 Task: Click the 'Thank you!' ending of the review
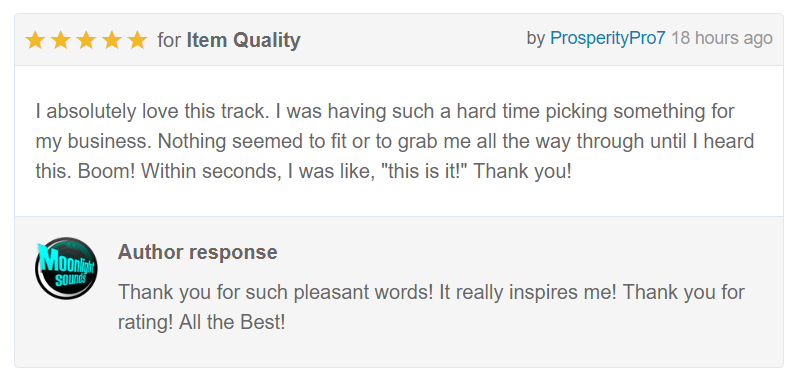[x=523, y=172]
